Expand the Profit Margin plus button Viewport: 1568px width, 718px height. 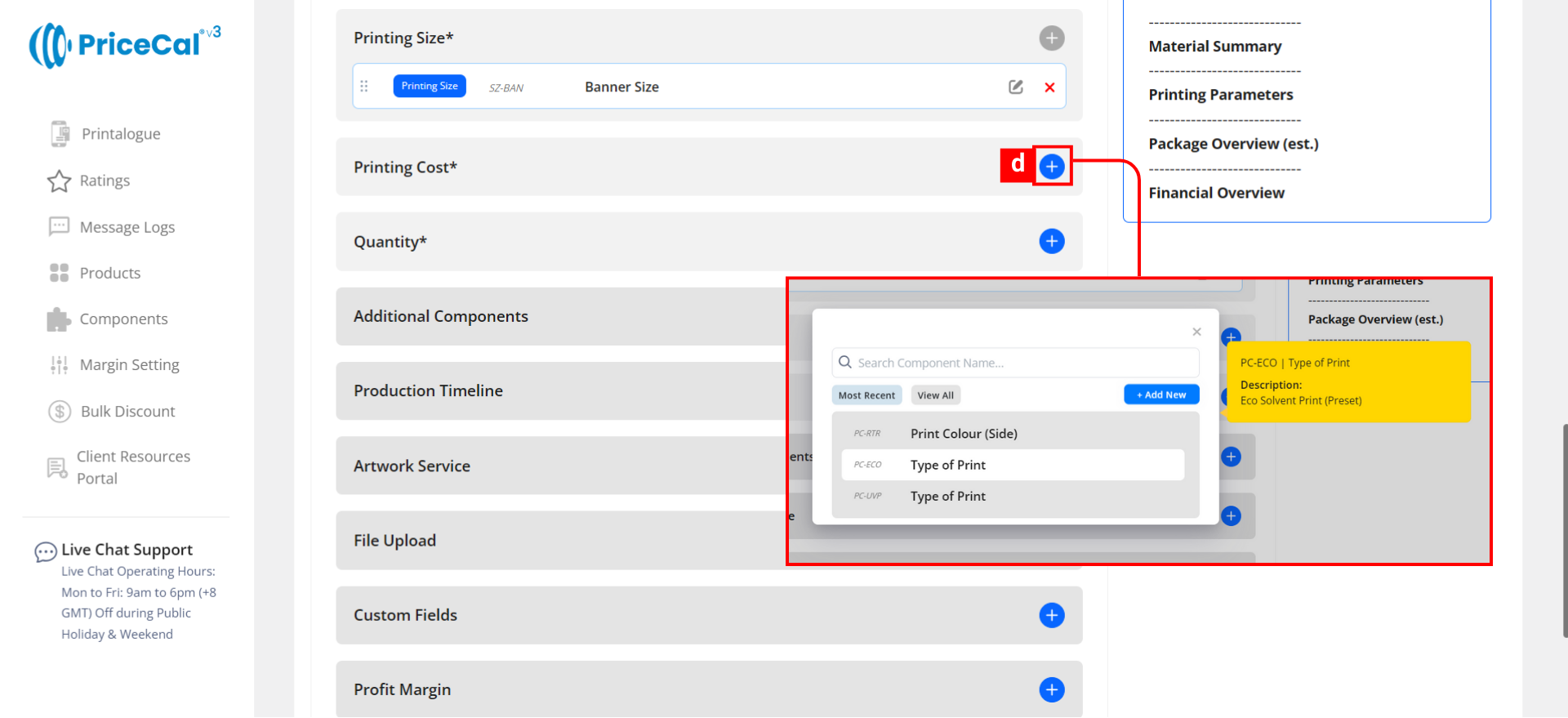tap(1051, 690)
